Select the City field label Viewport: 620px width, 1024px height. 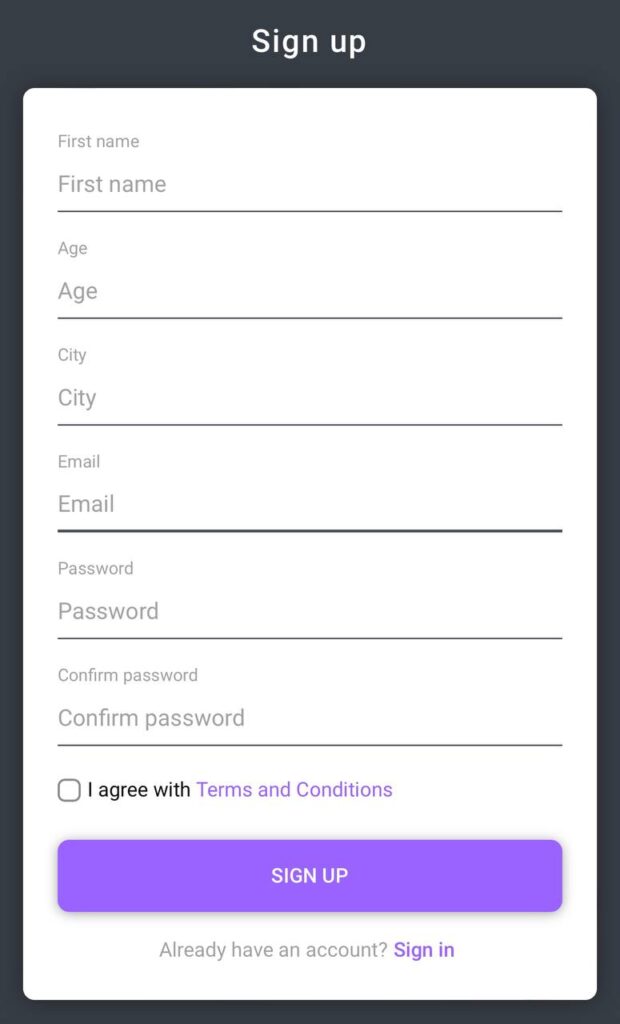tap(71, 355)
